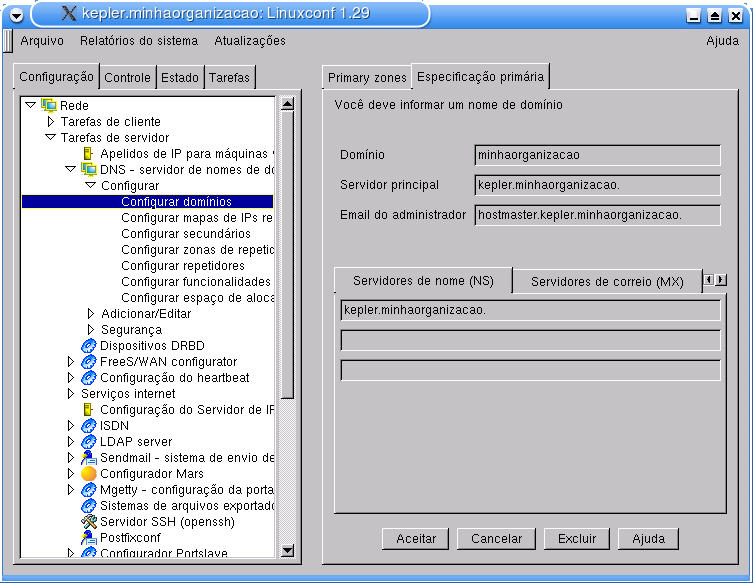753x583 pixels.
Task: Open Relatórios do sistema menu
Action: click(139, 41)
